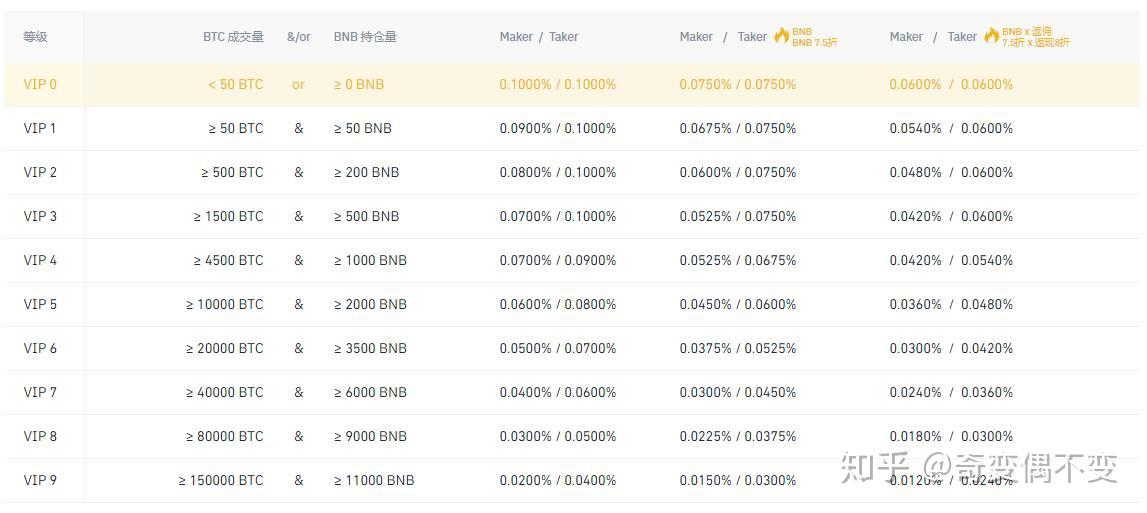
Task: Click the ≥ 4500 BTC cell
Action: click(x=228, y=260)
